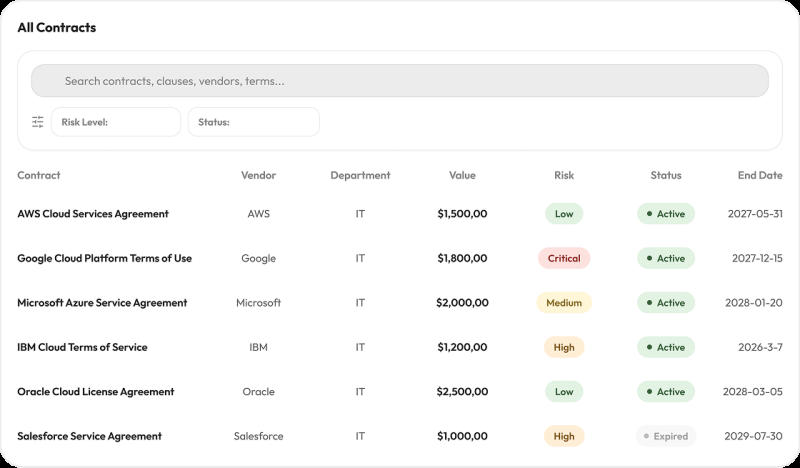Open the Status filter dropdown
The height and width of the screenshot is (468, 800).
(254, 122)
